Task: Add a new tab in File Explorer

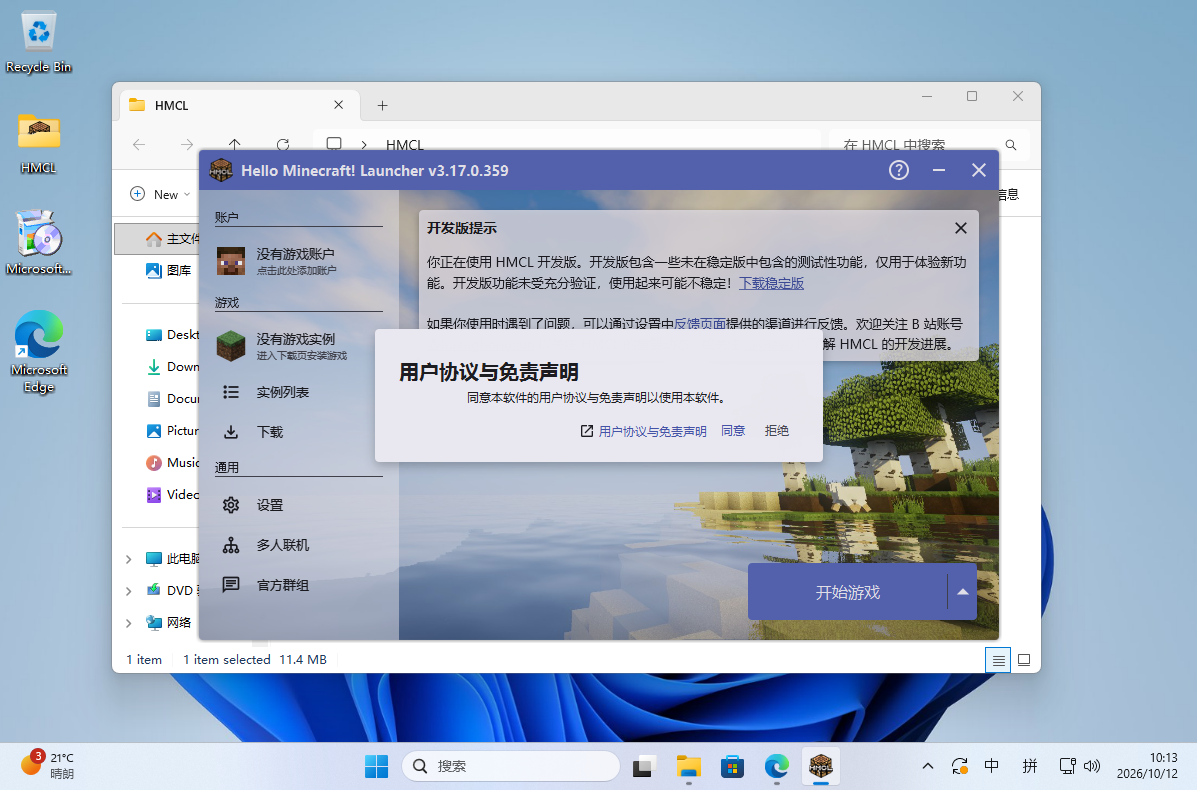Action: click(382, 105)
